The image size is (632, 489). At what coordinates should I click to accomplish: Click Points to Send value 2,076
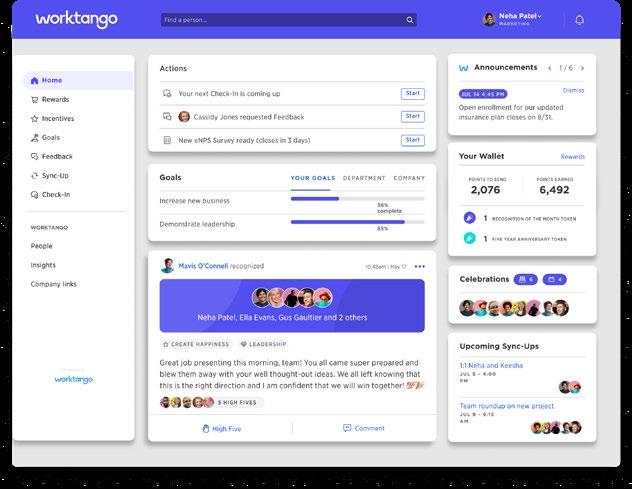(x=485, y=190)
